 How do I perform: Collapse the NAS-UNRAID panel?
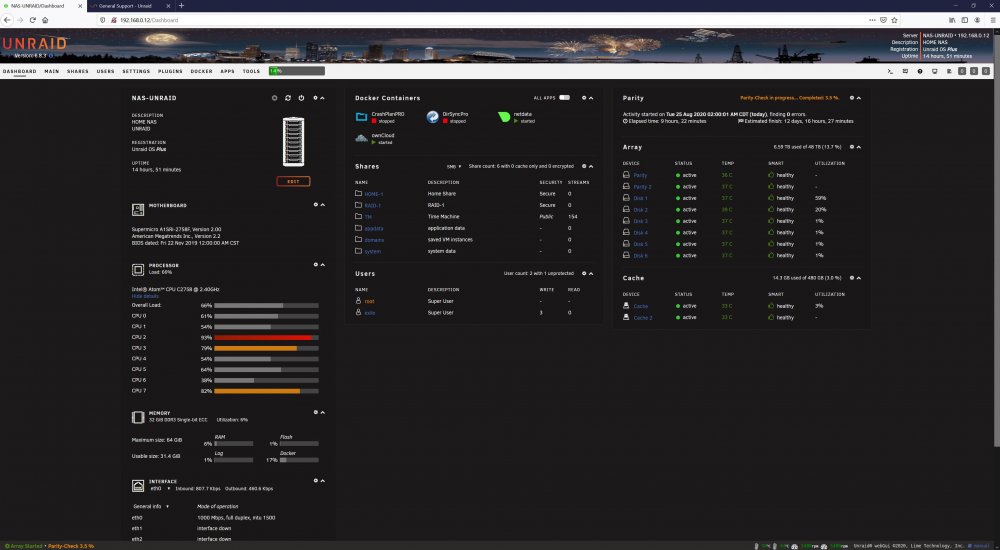322,98
